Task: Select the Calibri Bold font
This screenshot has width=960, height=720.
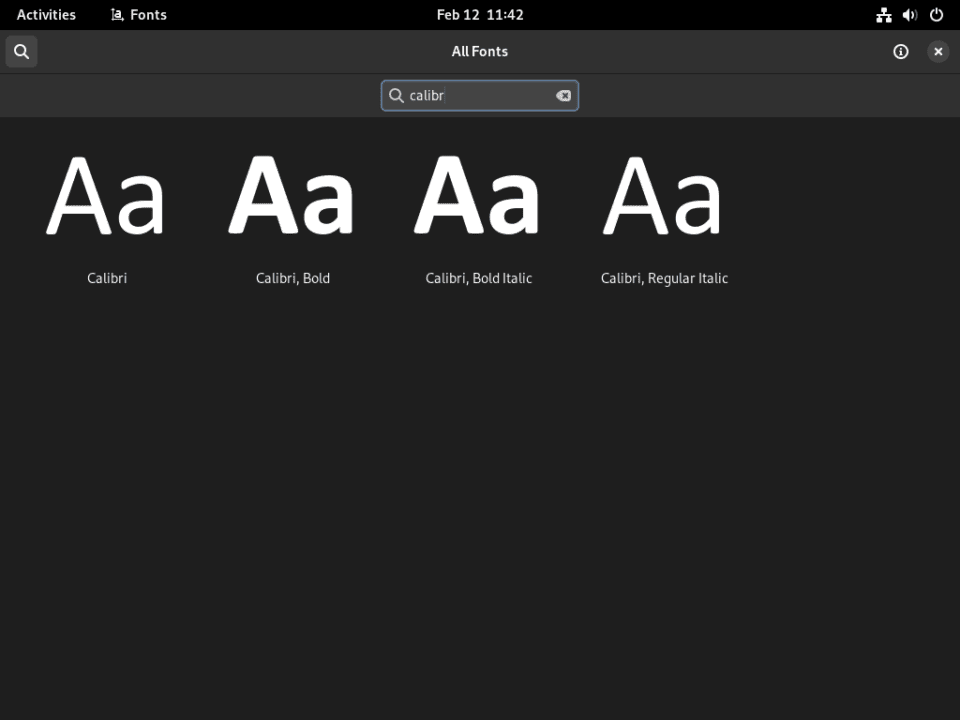Action: point(292,197)
